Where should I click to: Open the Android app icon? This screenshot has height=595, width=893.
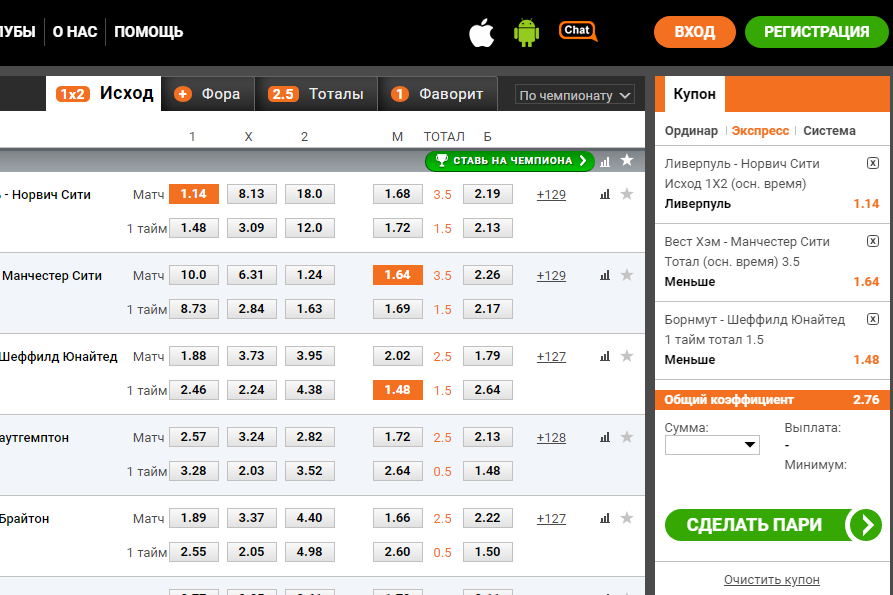[x=526, y=32]
